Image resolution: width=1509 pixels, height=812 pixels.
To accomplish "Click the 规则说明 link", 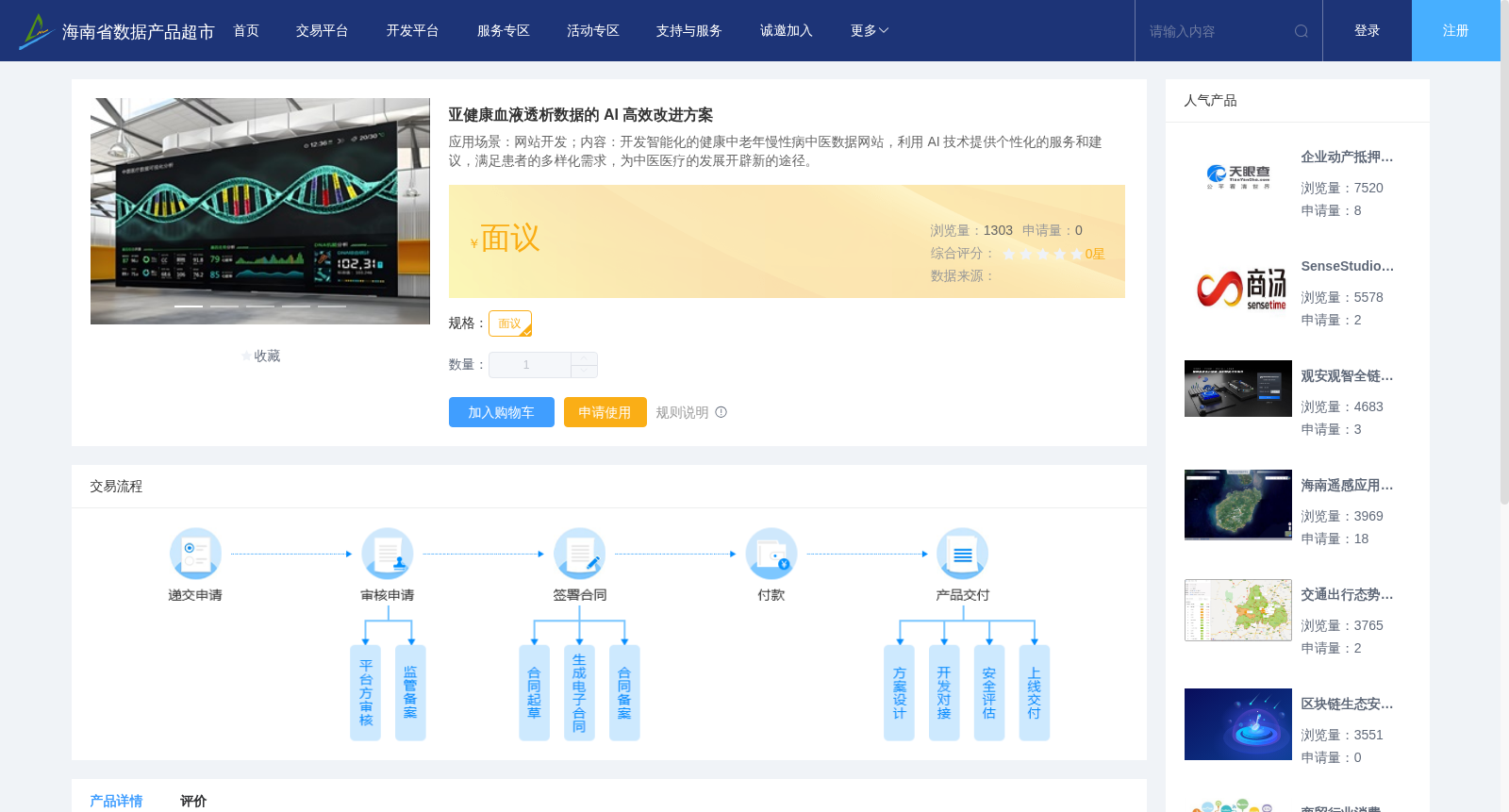I will (x=682, y=412).
